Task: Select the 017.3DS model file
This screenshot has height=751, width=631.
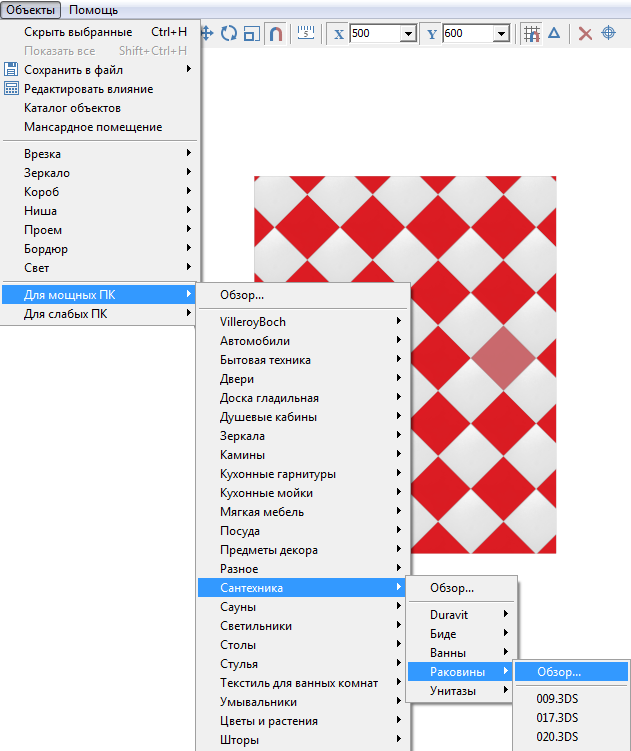Action: (557, 718)
